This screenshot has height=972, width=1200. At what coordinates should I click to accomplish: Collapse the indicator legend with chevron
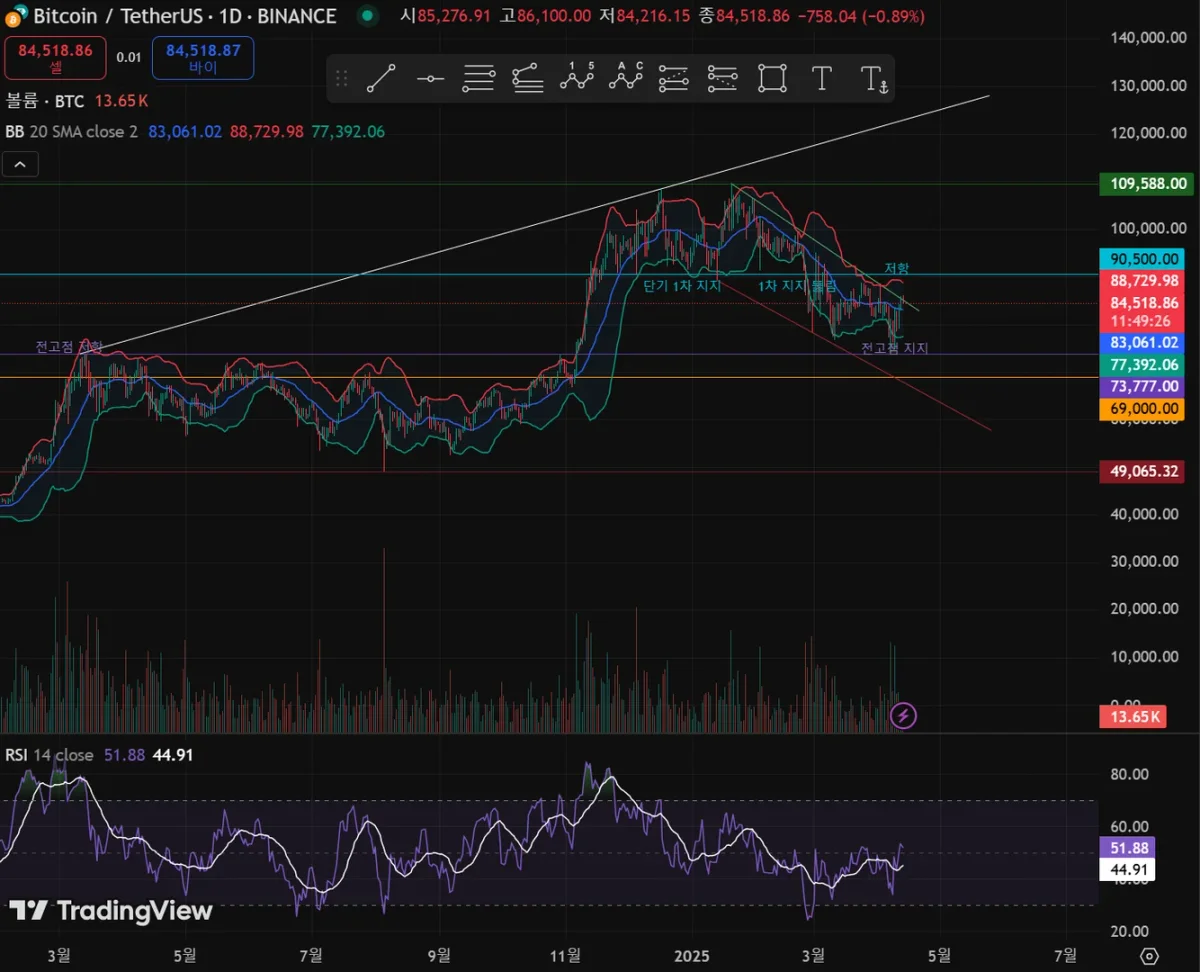coord(21,164)
